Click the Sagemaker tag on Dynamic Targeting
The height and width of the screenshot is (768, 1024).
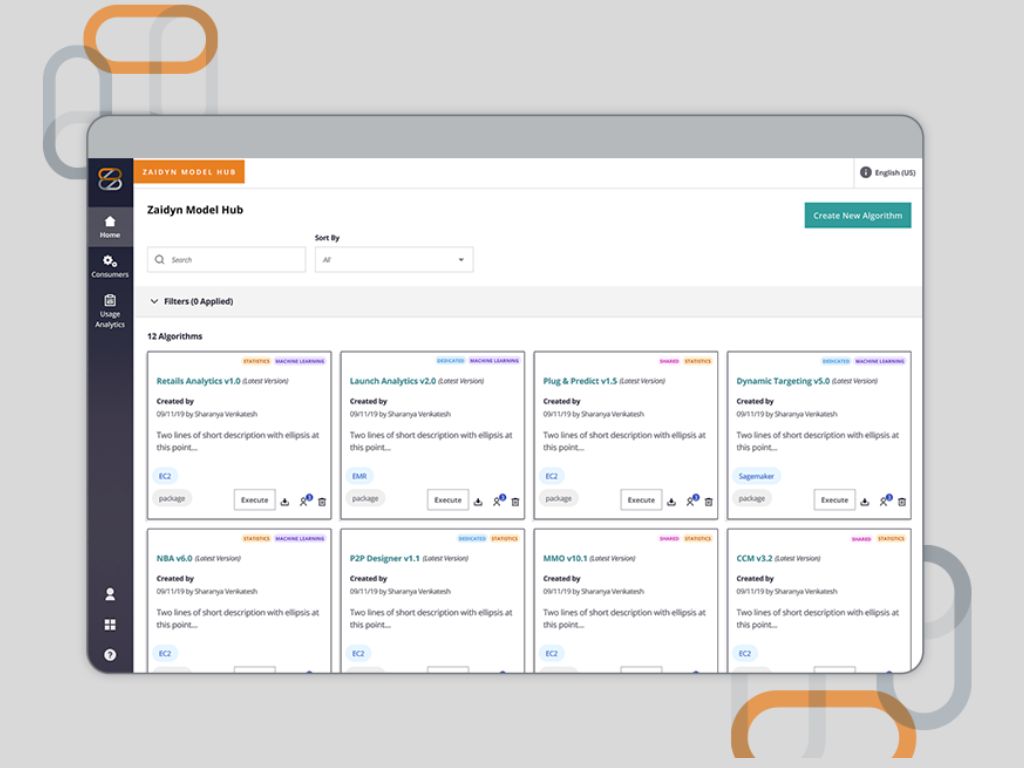757,476
